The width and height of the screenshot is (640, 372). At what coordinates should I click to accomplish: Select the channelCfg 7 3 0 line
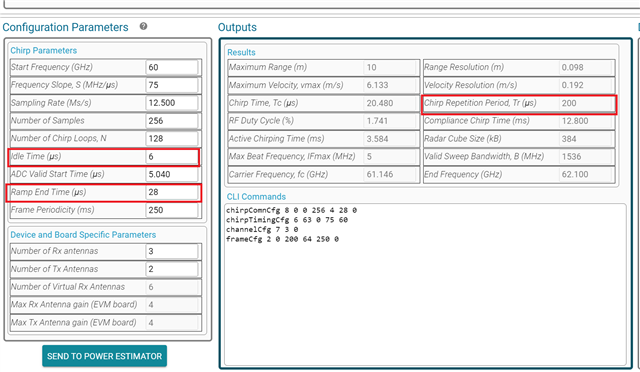pos(262,229)
